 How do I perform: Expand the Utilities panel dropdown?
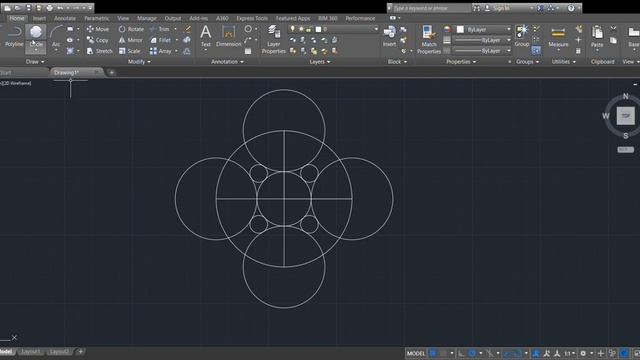(x=564, y=62)
